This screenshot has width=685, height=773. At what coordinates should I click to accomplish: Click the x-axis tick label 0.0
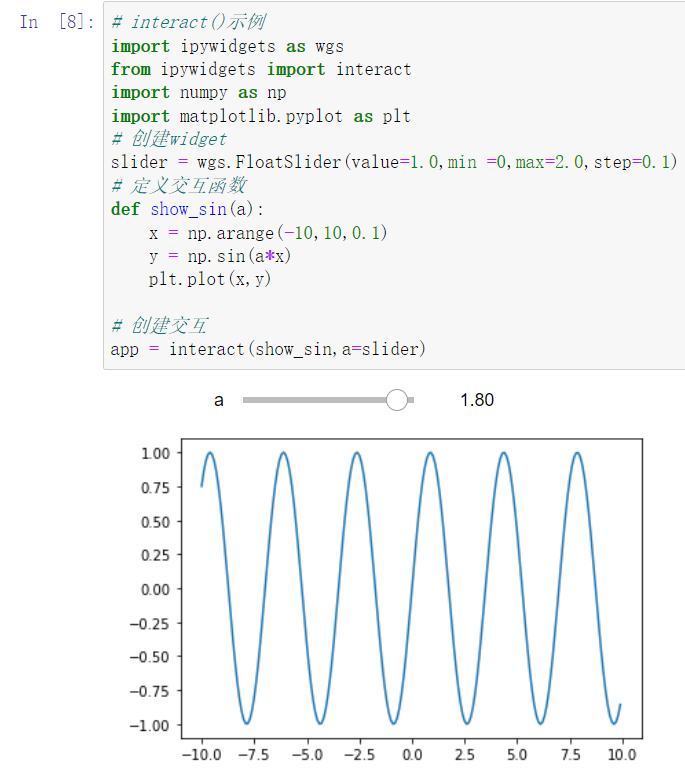412,754
